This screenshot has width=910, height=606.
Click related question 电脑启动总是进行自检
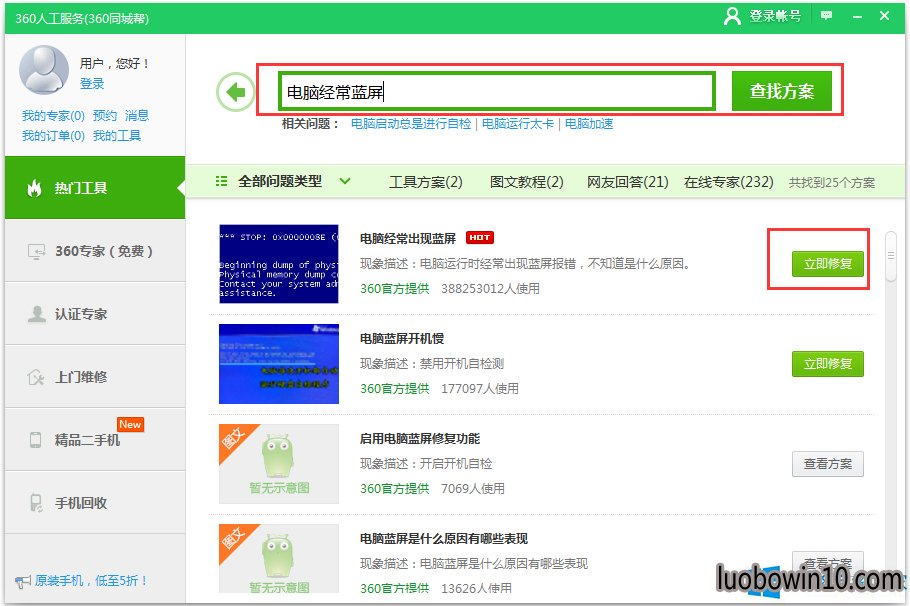[x=411, y=124]
